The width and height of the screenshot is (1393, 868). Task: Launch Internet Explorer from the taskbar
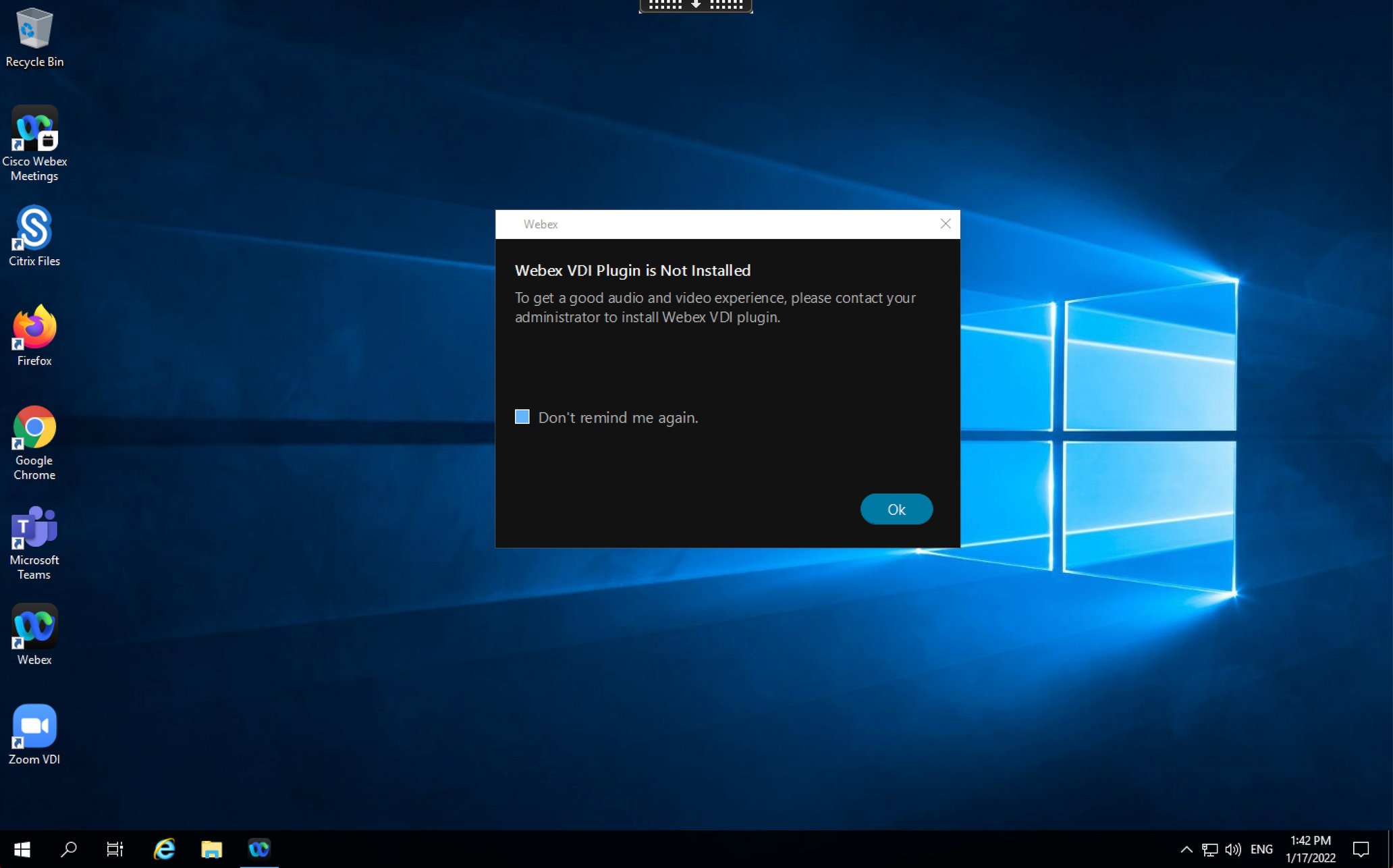pyautogui.click(x=164, y=849)
